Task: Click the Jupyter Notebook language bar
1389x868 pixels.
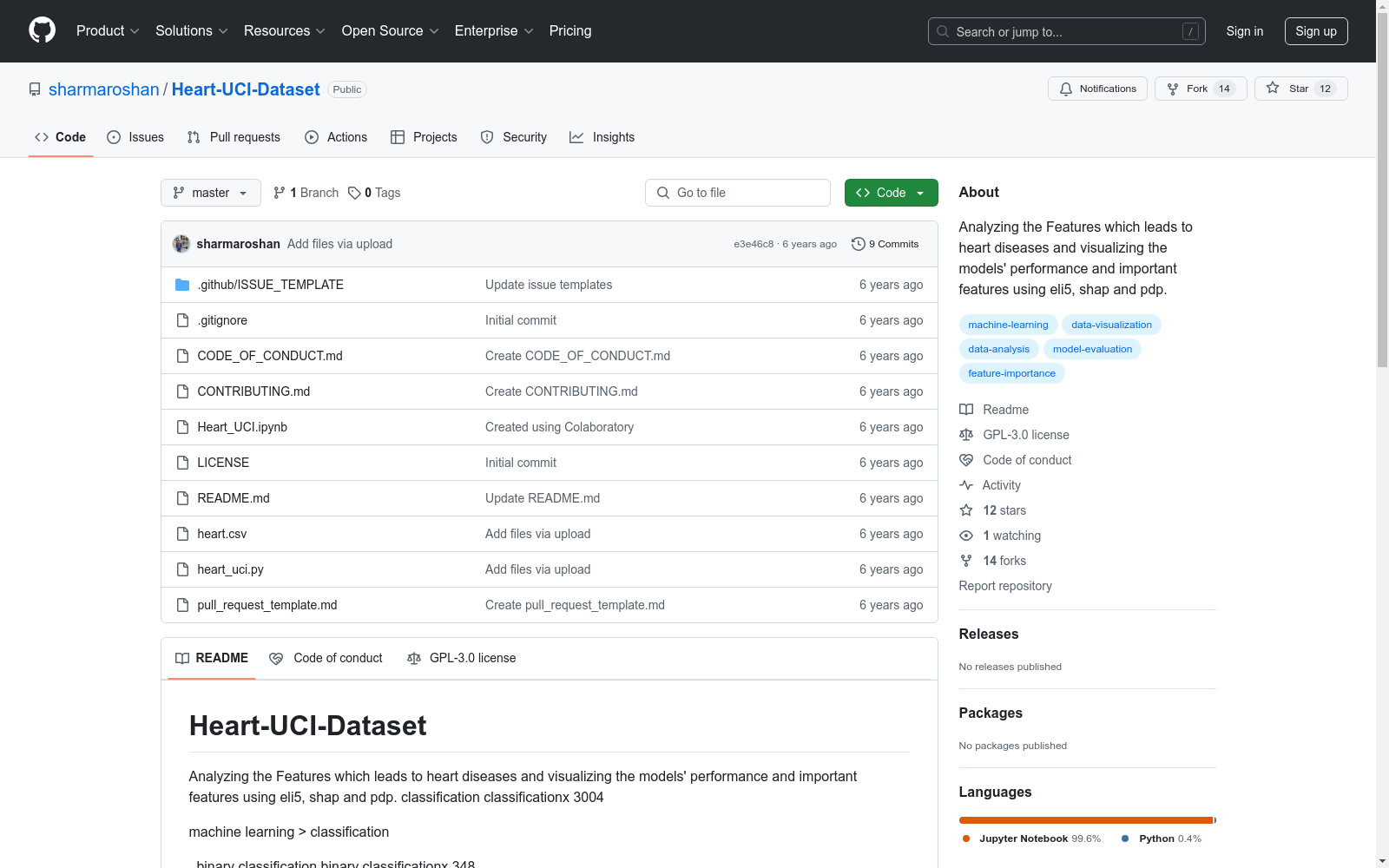Action: (x=1086, y=820)
